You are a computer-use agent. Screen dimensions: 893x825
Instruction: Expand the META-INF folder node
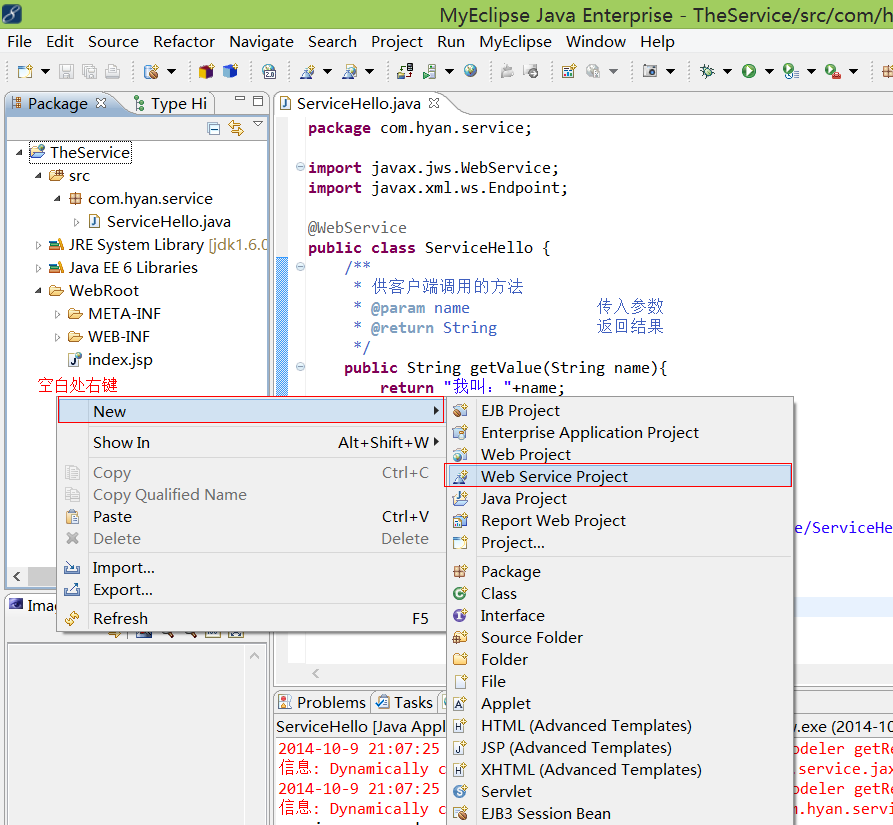[58, 314]
